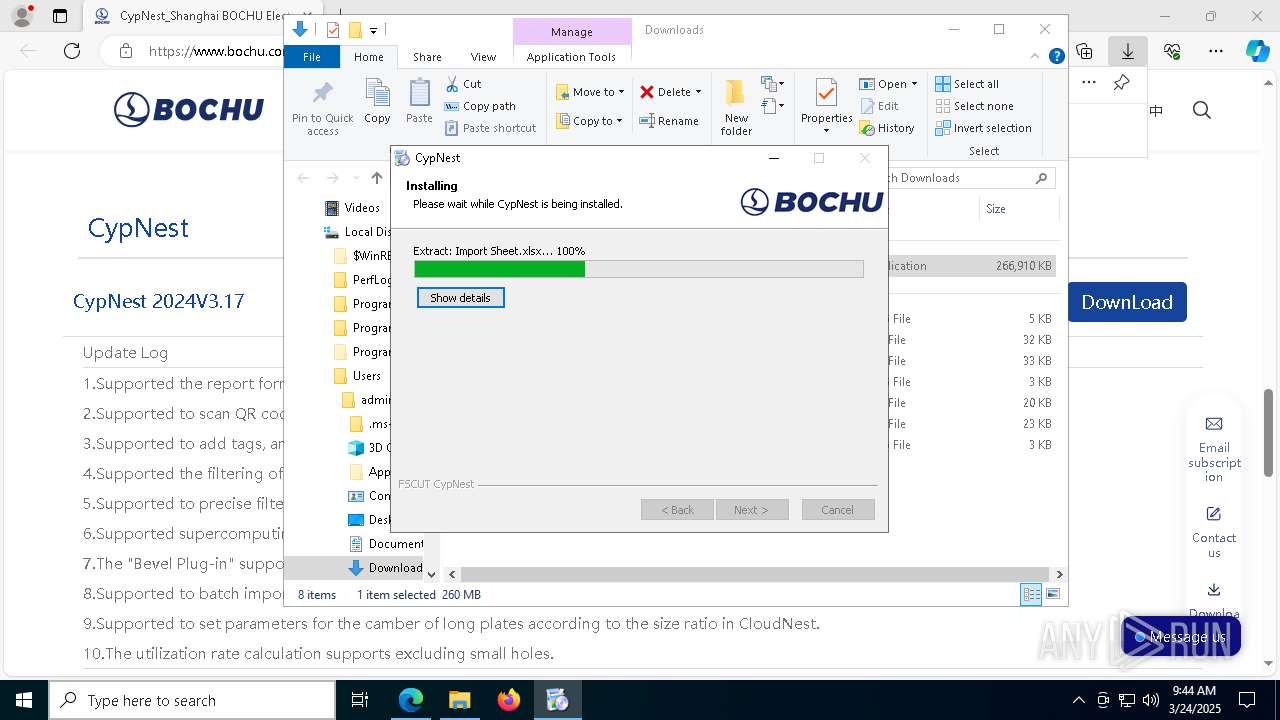
Task: Switch to the View ribbon tab
Action: (x=483, y=57)
